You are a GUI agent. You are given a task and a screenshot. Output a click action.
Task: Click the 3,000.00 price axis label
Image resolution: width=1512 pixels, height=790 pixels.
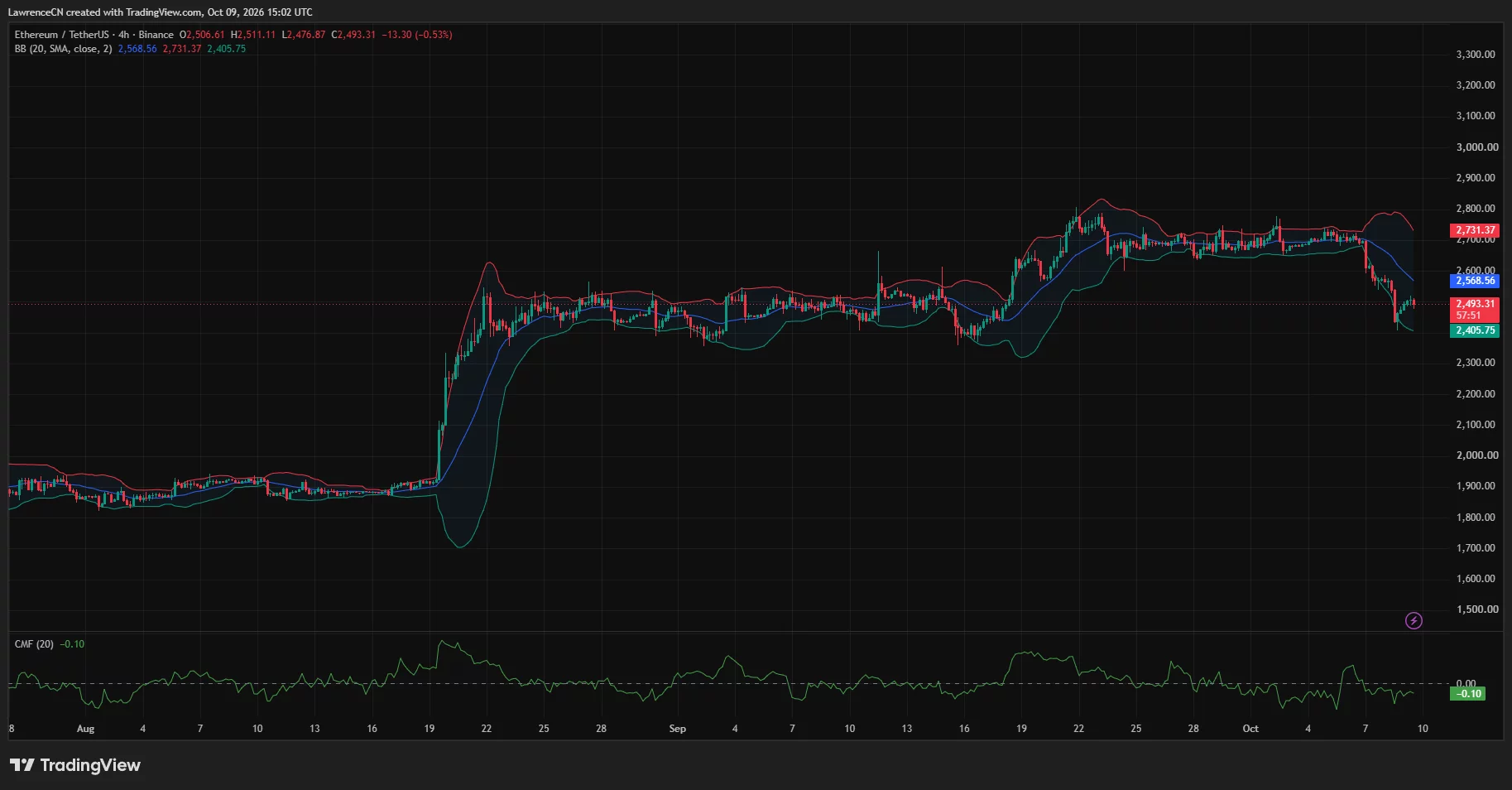pos(1476,147)
